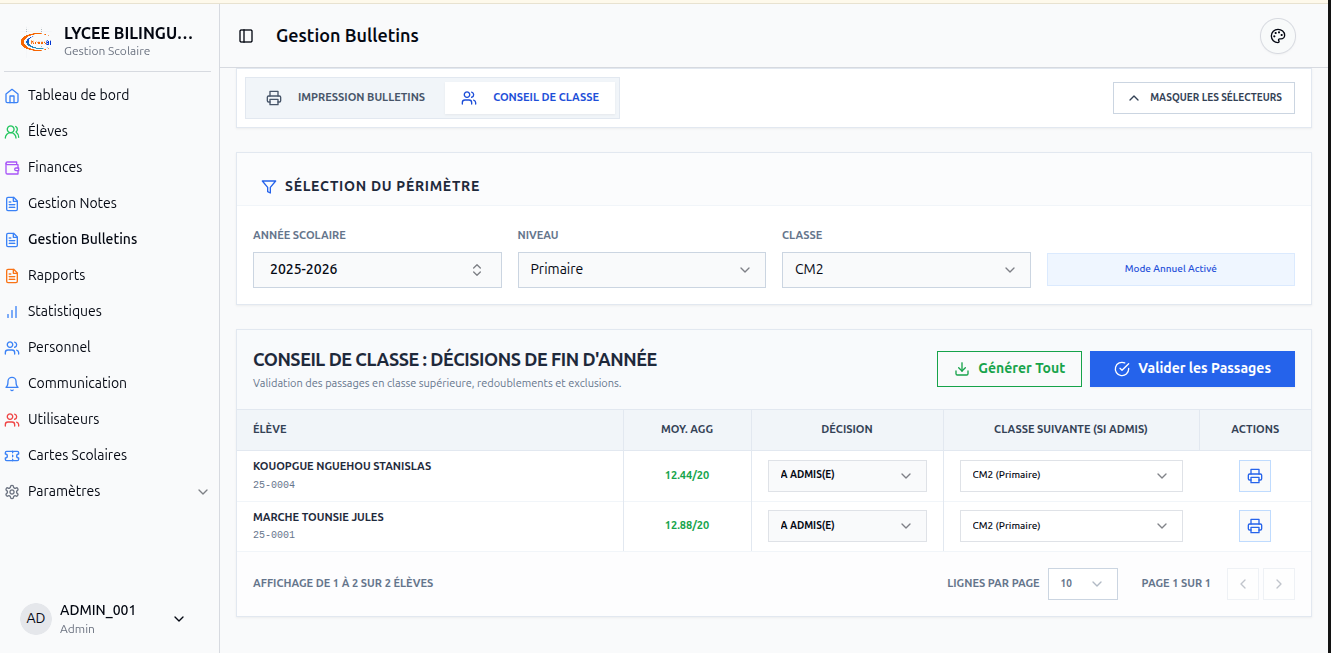Image resolution: width=1331 pixels, height=653 pixels.
Task: Click the Élèves people icon
Action: pos(12,132)
